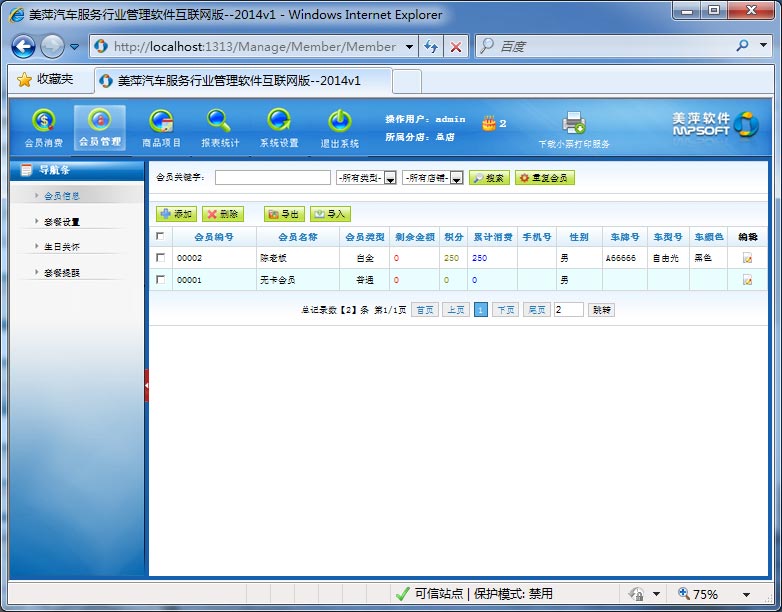Select 套餐设置 in the navigation sidebar
Screen dimensions: 782x612
(62, 221)
